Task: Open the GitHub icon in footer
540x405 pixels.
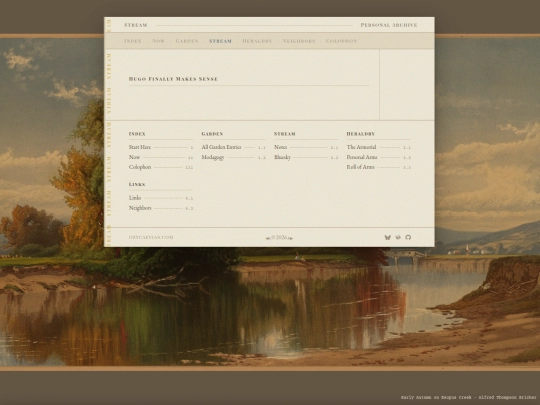Action: [x=408, y=237]
